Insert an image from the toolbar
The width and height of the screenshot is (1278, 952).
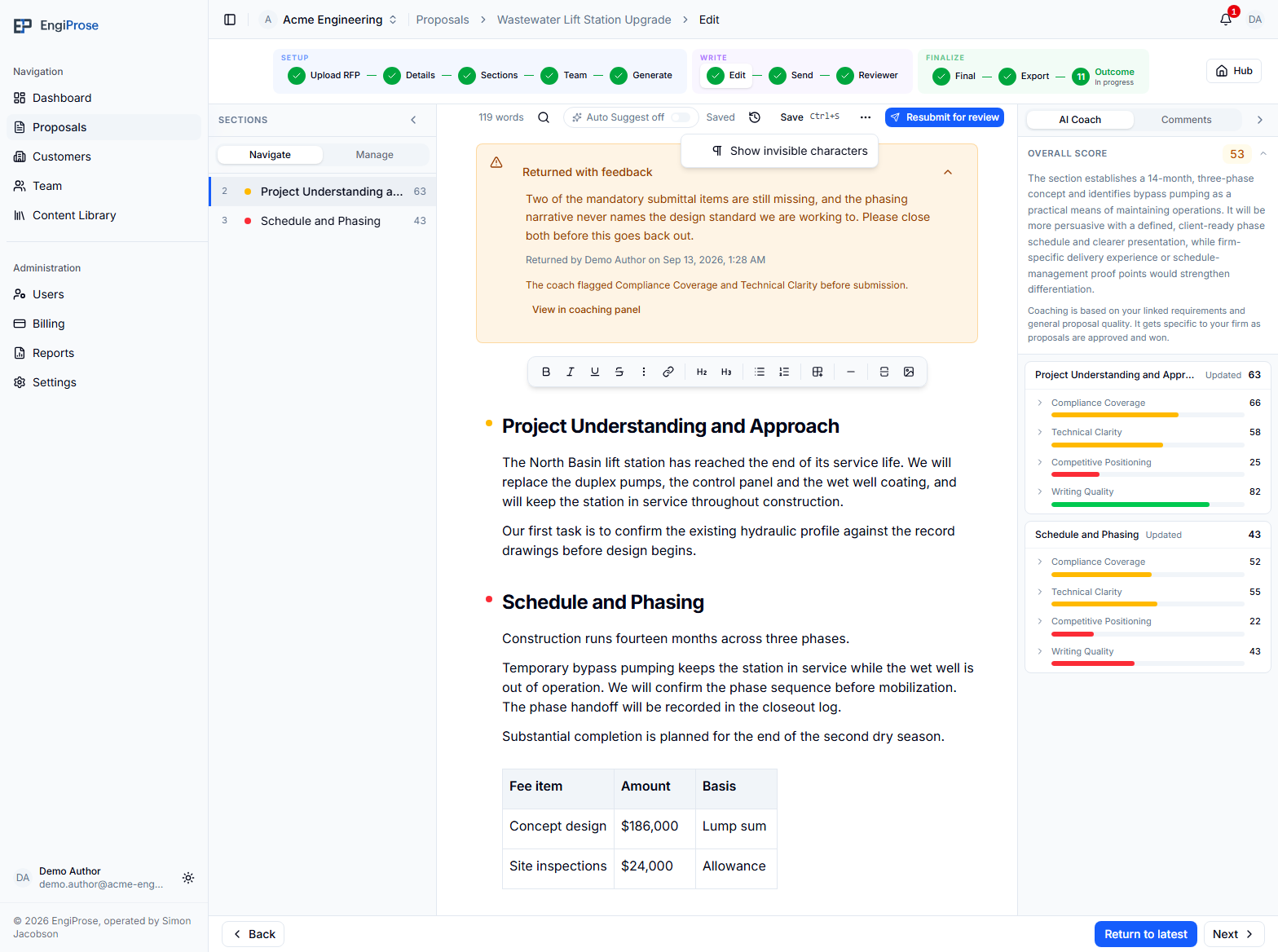click(x=909, y=372)
